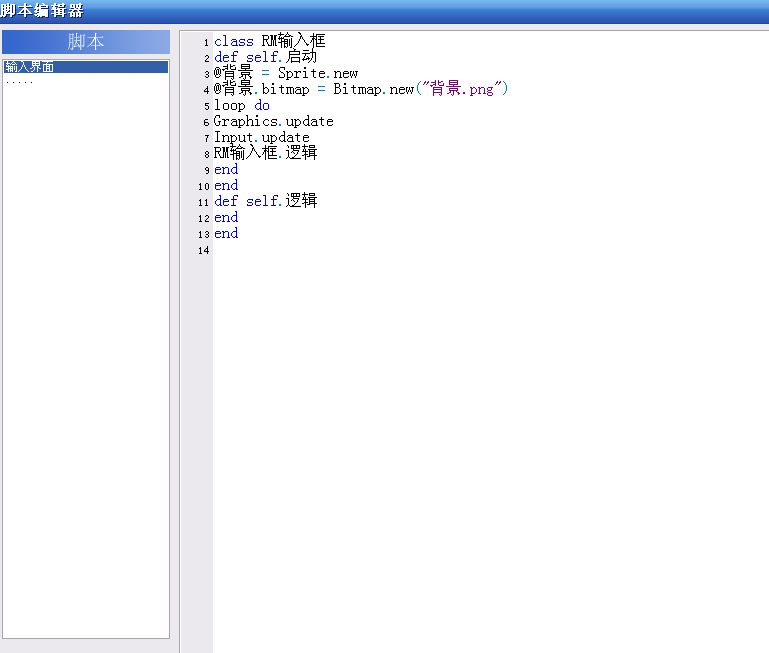769x653 pixels.
Task: Click line 4 with Bitmap.new("背景.png")
Action: (x=361, y=89)
